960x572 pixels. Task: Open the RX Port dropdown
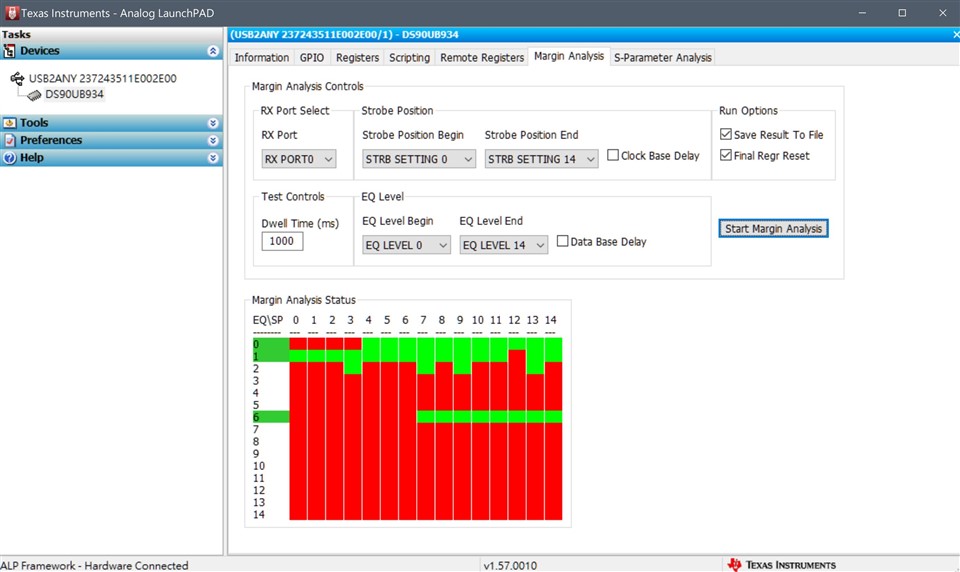pyautogui.click(x=299, y=159)
